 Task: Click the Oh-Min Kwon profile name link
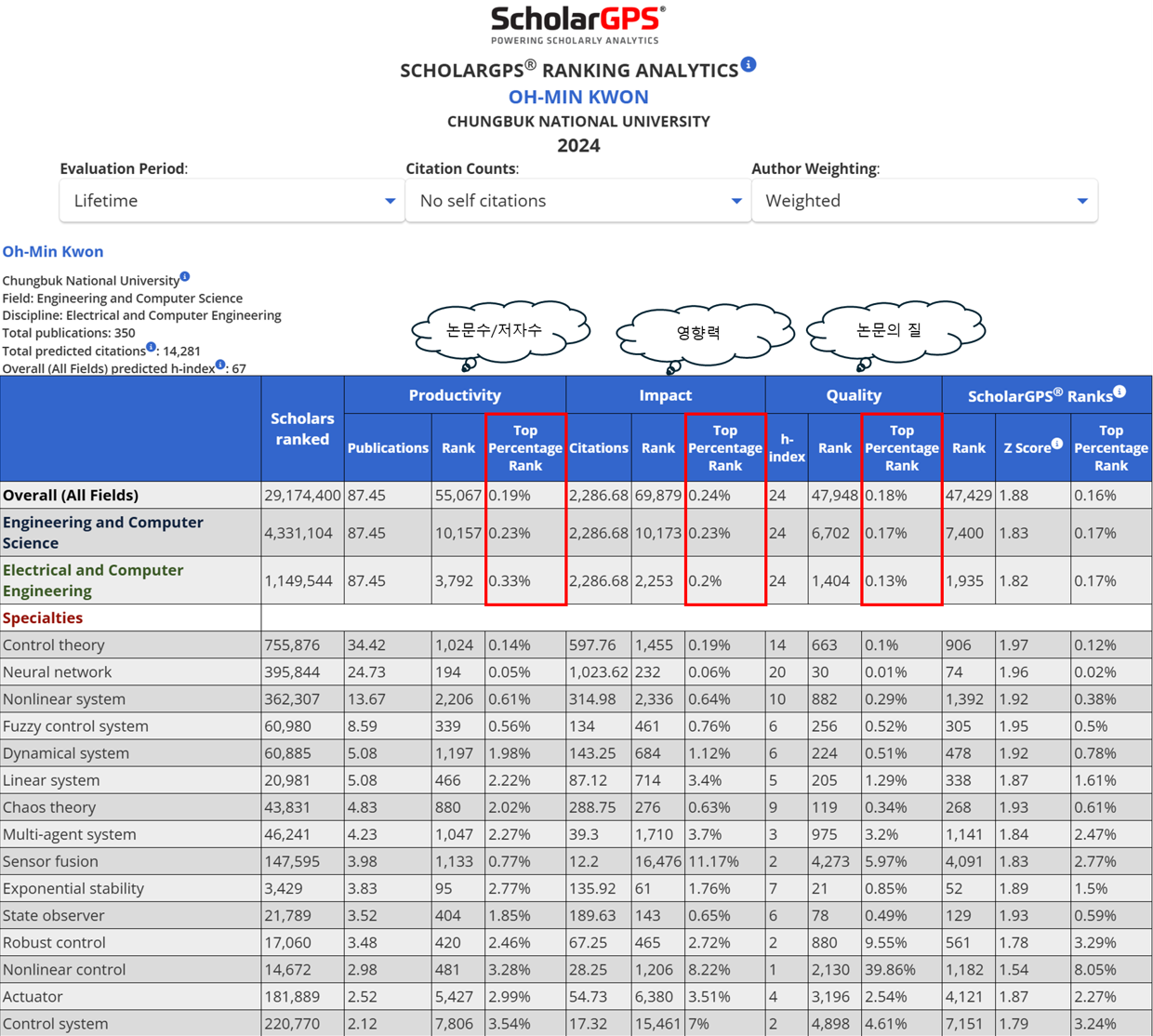(x=53, y=251)
